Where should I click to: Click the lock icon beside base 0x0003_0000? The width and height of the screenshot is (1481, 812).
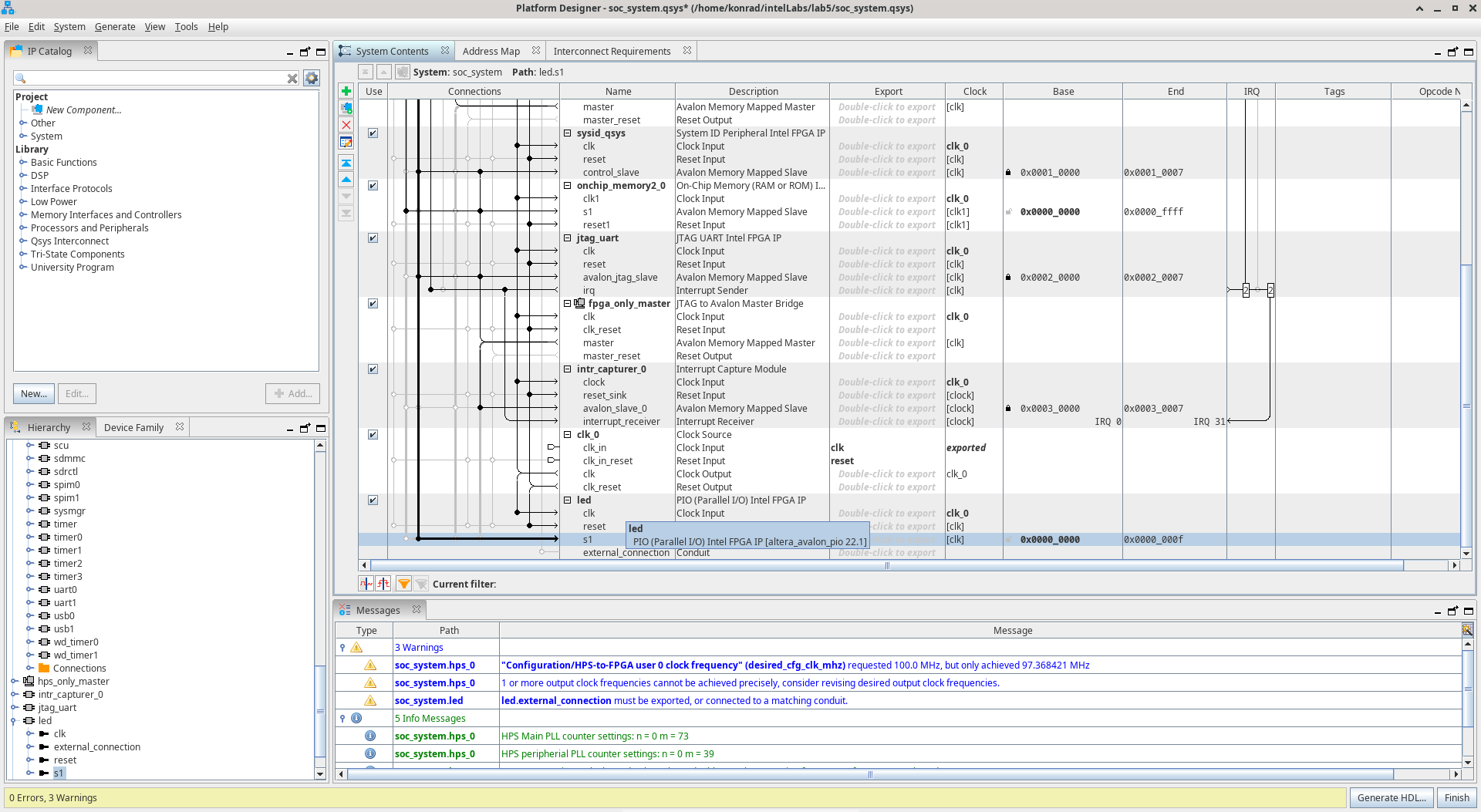pyautogui.click(x=1008, y=409)
